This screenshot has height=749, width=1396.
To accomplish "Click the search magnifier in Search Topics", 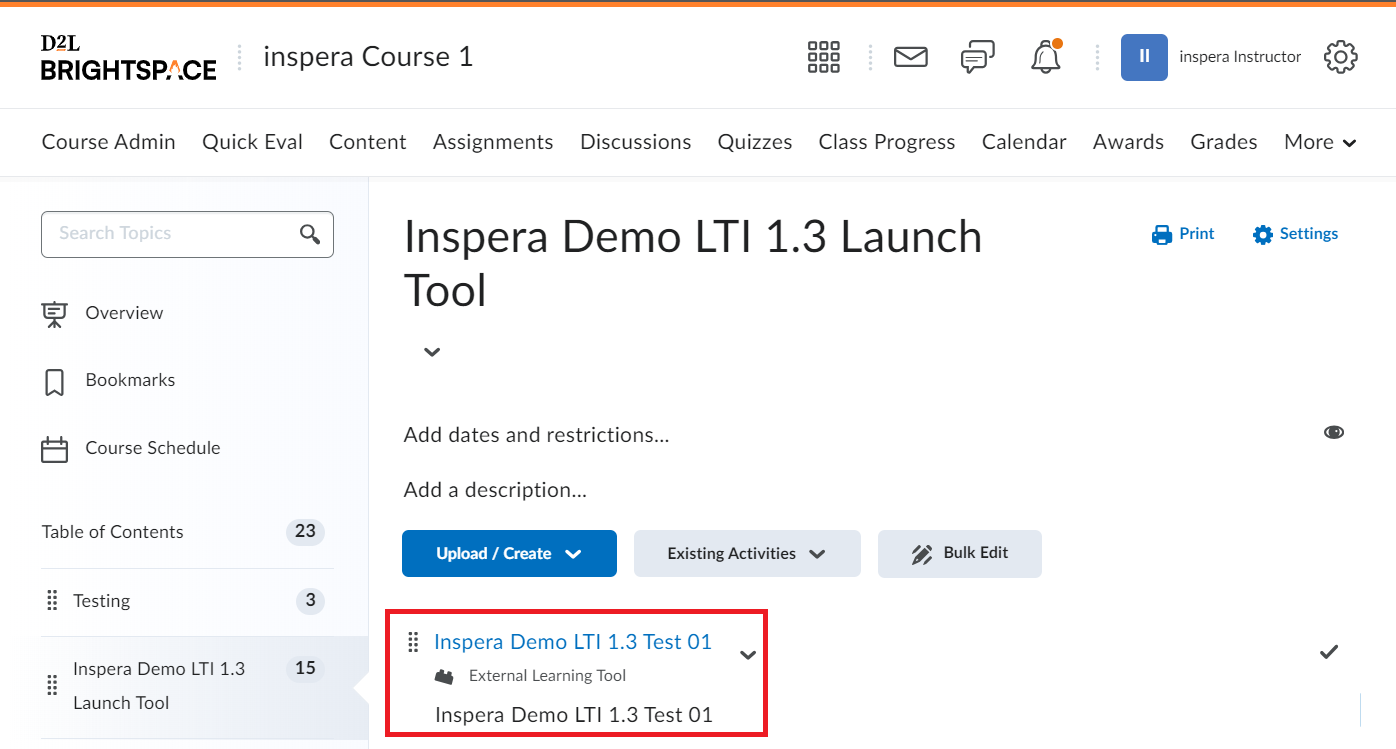I will (x=310, y=234).
